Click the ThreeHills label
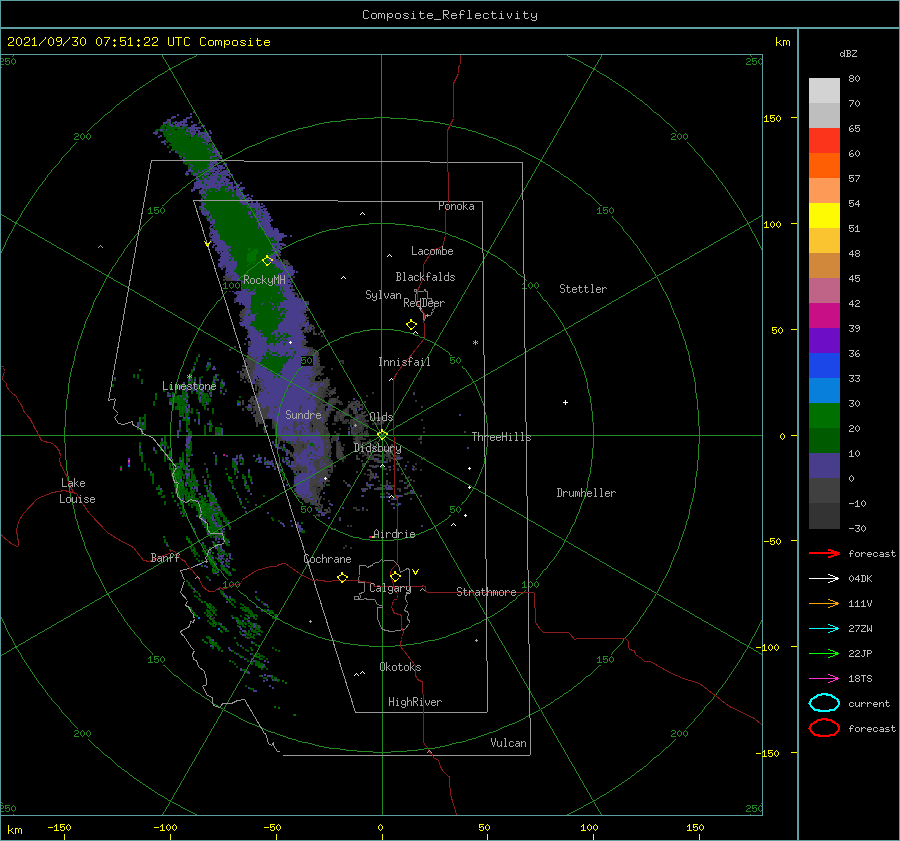900x841 pixels. 501,437
